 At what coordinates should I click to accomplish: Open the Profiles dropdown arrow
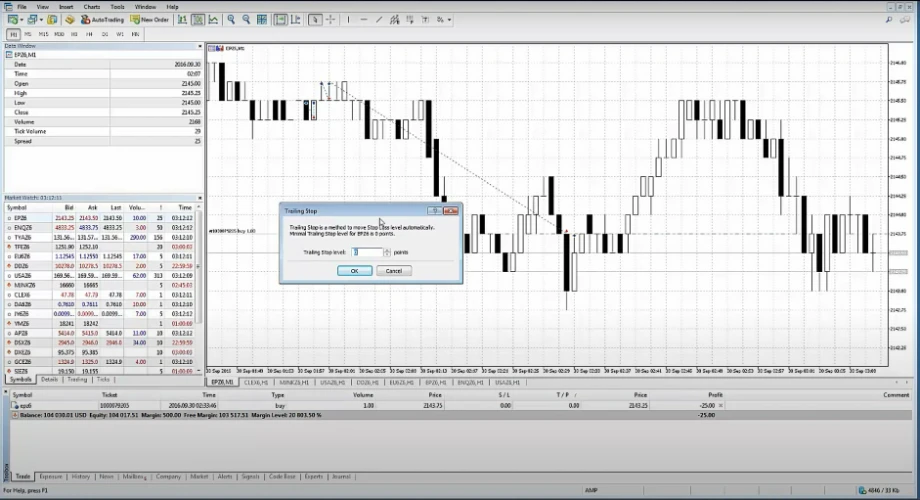(40, 20)
